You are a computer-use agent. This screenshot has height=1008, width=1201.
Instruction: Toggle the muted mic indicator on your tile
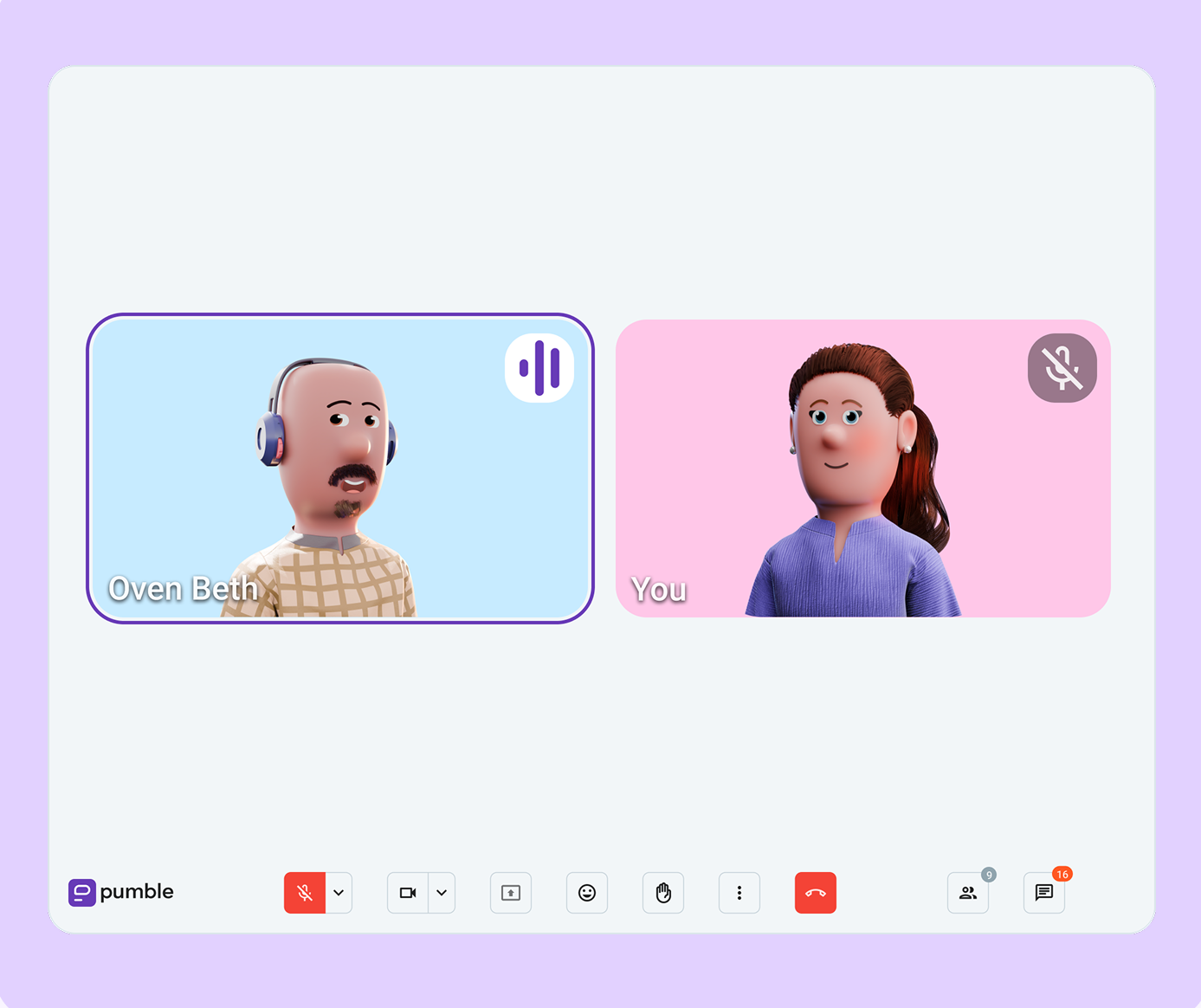(x=1062, y=367)
